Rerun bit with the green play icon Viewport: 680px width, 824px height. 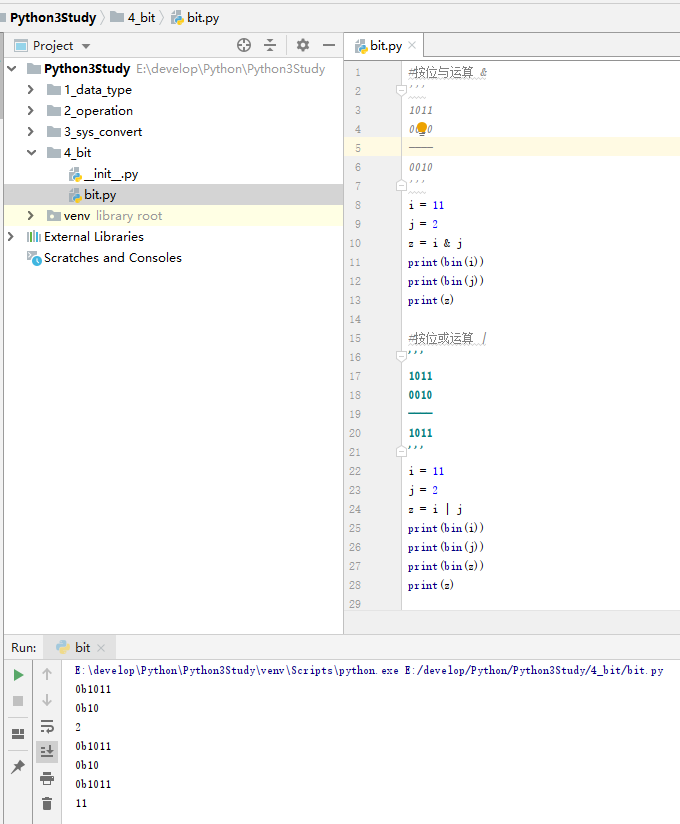pos(18,675)
